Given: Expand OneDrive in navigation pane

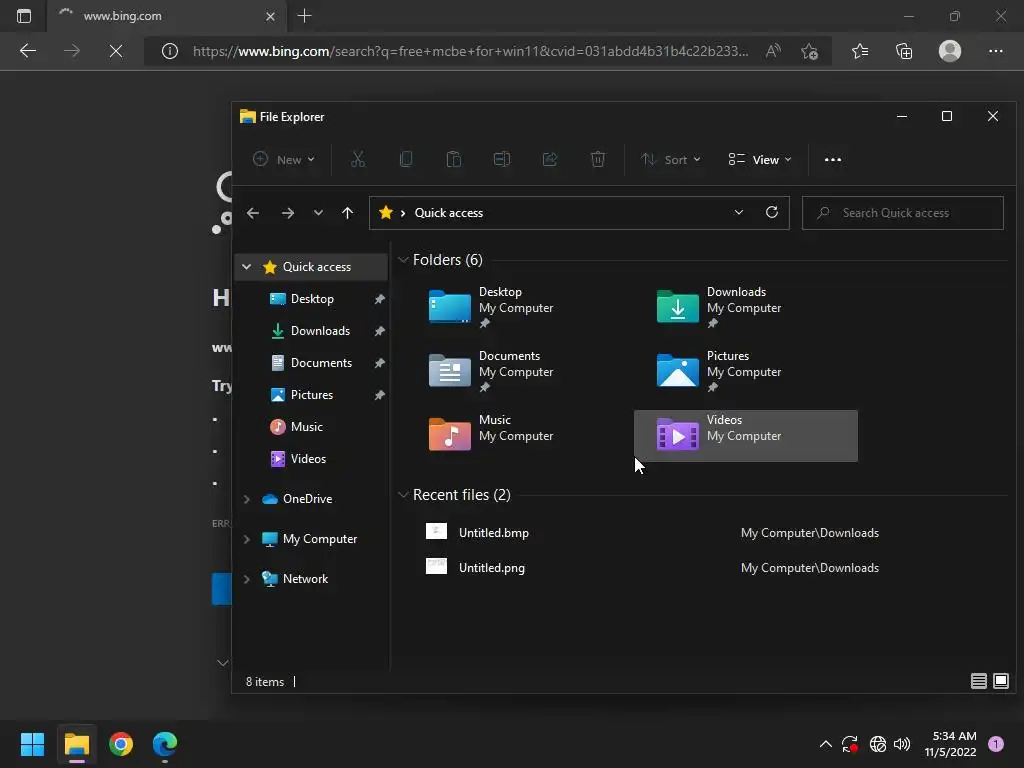Looking at the screenshot, I should [x=246, y=499].
